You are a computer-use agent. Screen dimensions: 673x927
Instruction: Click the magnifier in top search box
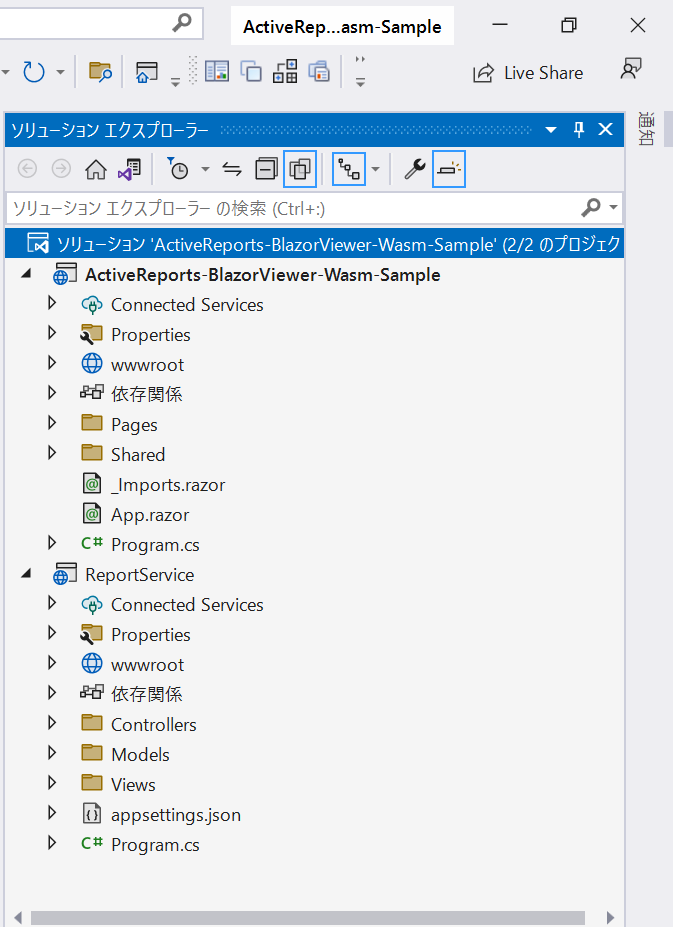click(x=182, y=22)
